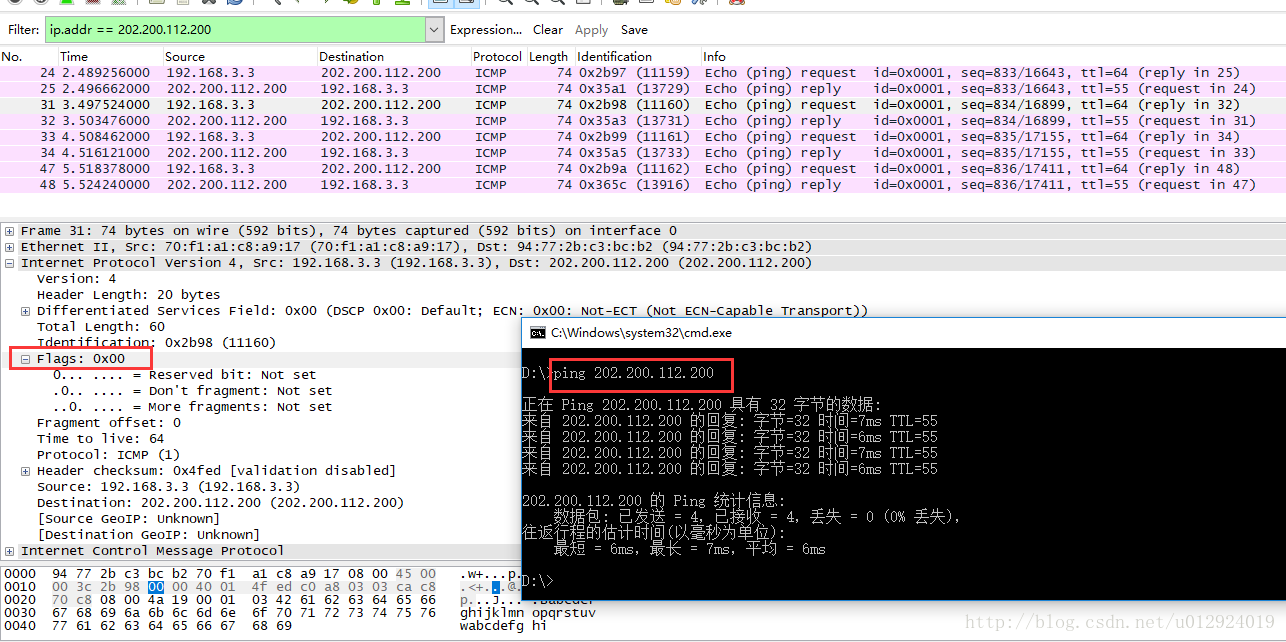This screenshot has width=1286, height=642.
Task: Sort by the Time column header
Action: [110, 57]
